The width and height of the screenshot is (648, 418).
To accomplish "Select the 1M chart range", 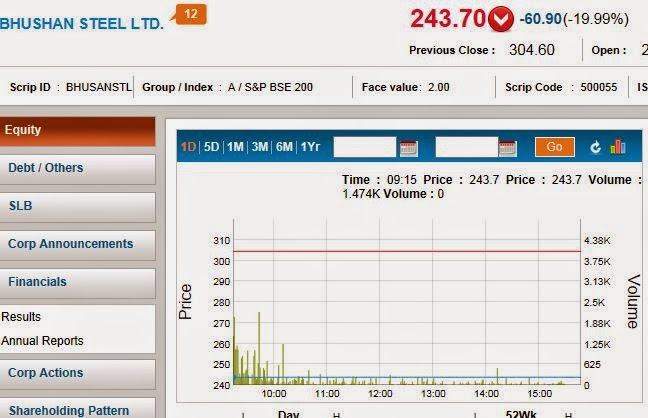I will [235, 147].
